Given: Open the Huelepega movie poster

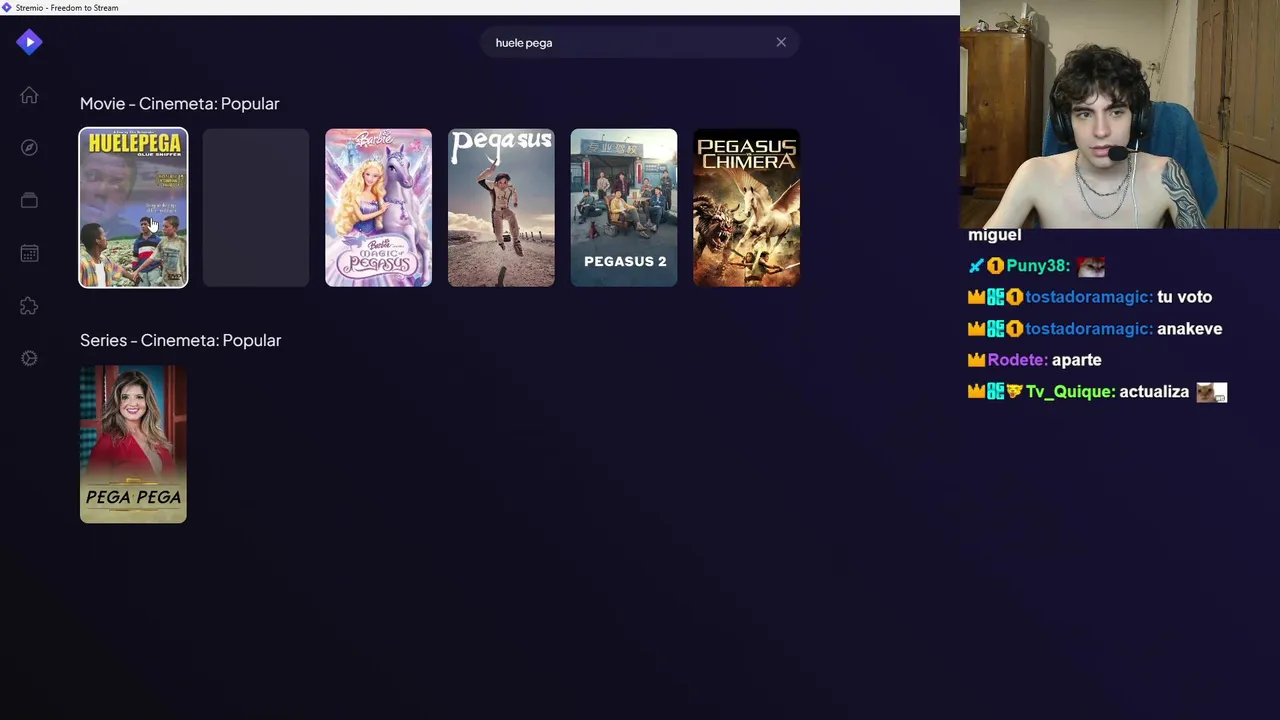Looking at the screenshot, I should [x=133, y=207].
